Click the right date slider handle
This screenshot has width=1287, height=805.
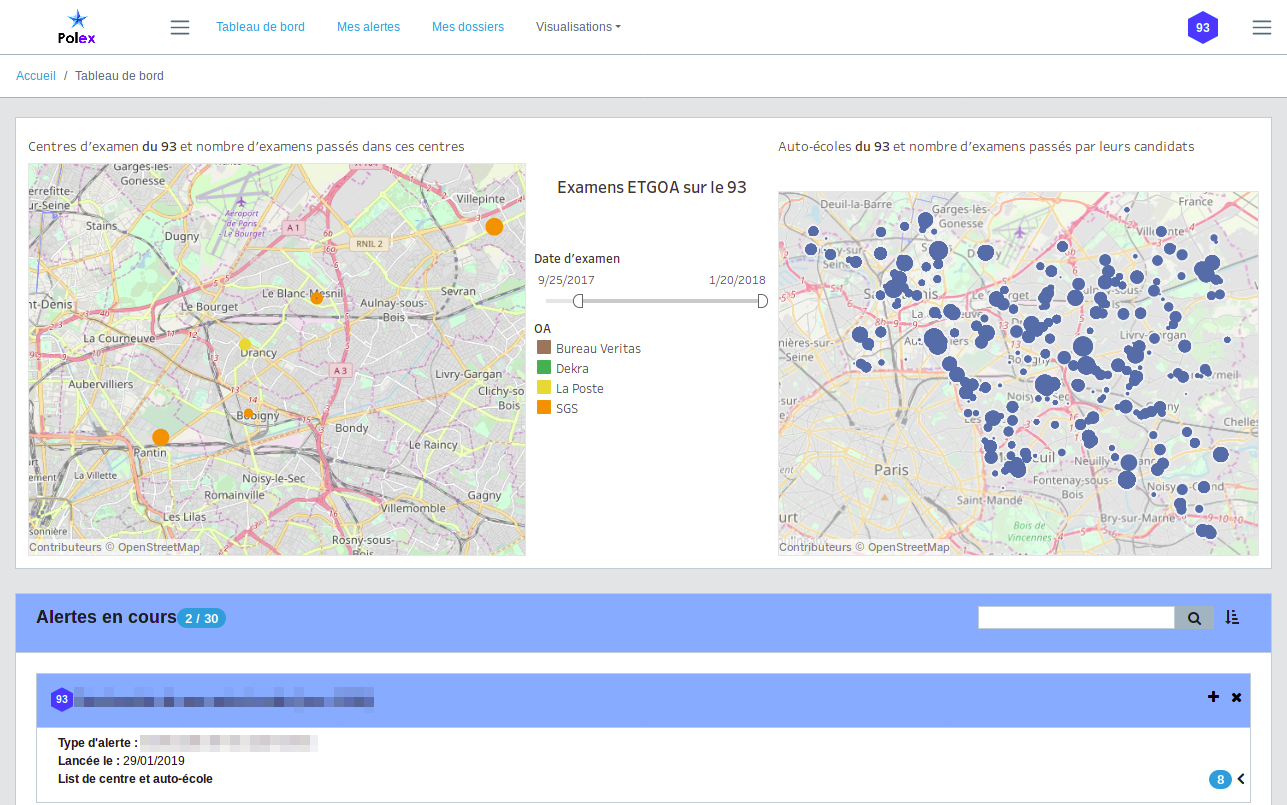pyautogui.click(x=762, y=301)
